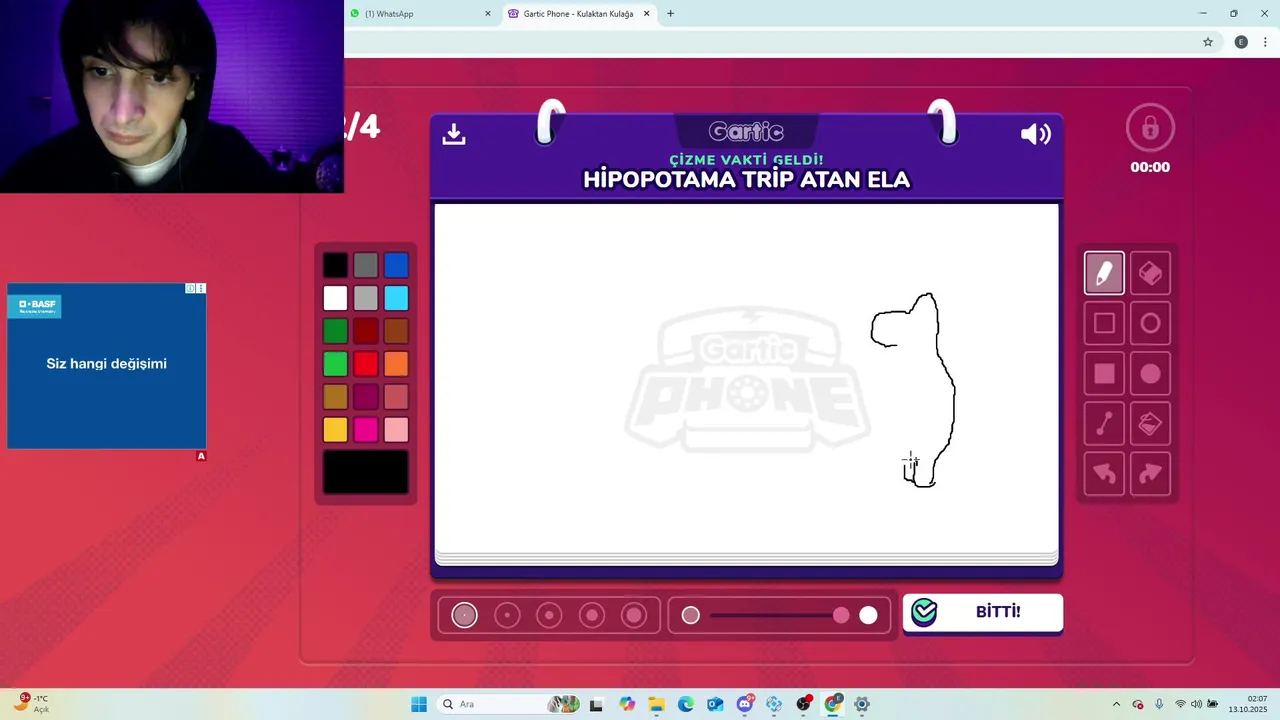Image resolution: width=1280 pixels, height=720 pixels.
Task: Download the drawing with the download icon
Action: pyautogui.click(x=454, y=134)
